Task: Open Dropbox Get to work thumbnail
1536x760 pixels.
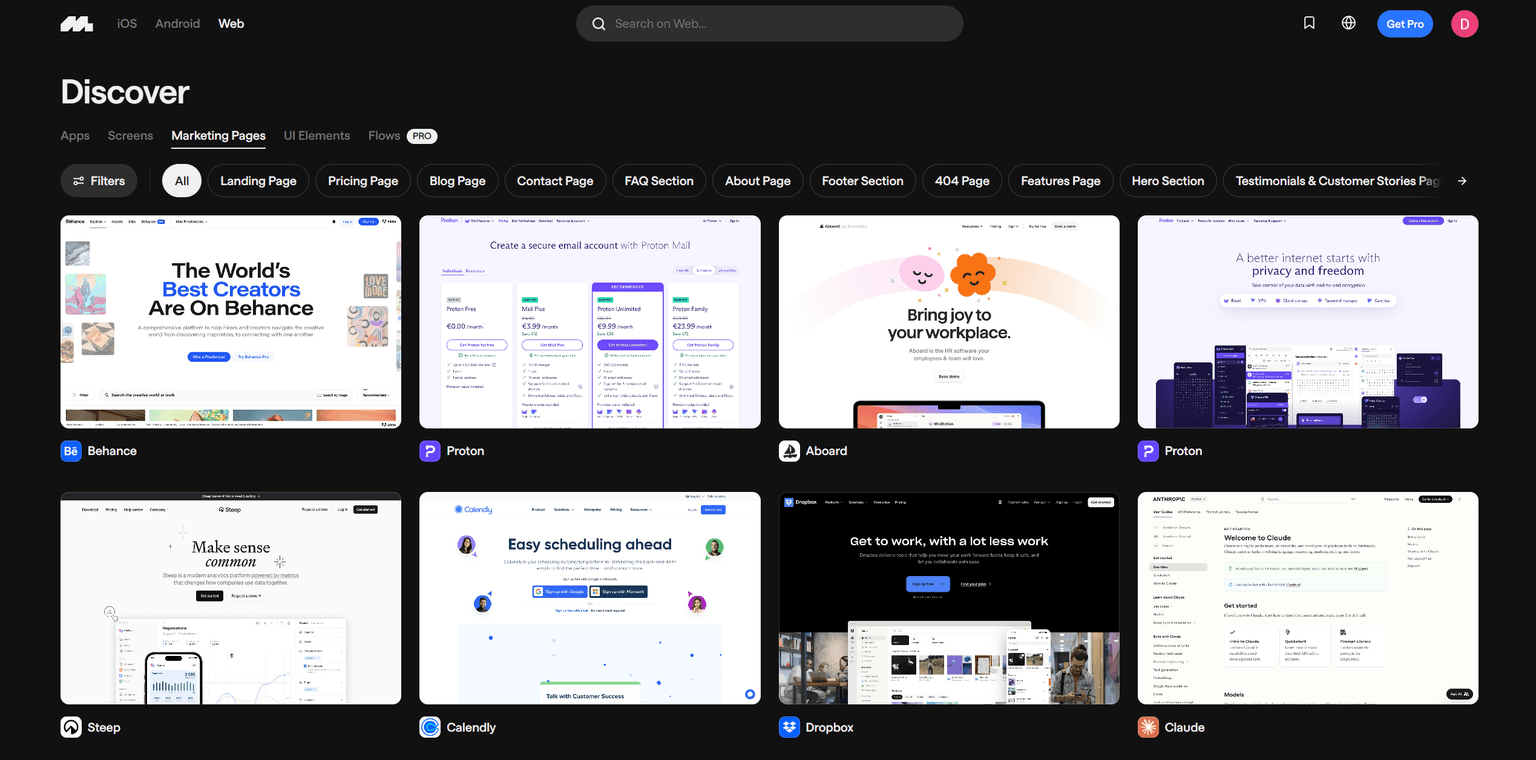Action: [x=949, y=598]
